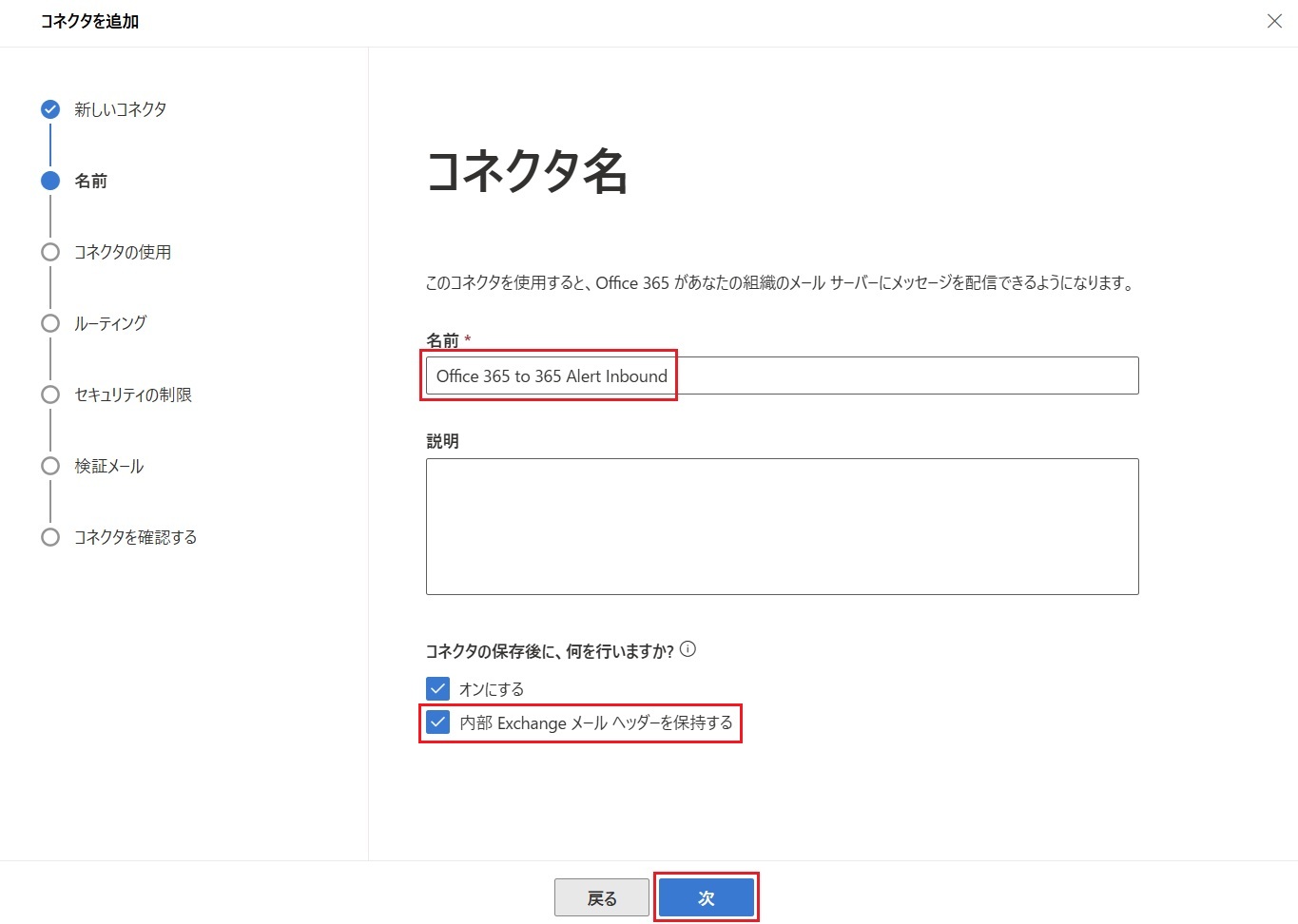Jump to the ルーティング step label
Screen dimensions: 1298x924
pos(110,323)
